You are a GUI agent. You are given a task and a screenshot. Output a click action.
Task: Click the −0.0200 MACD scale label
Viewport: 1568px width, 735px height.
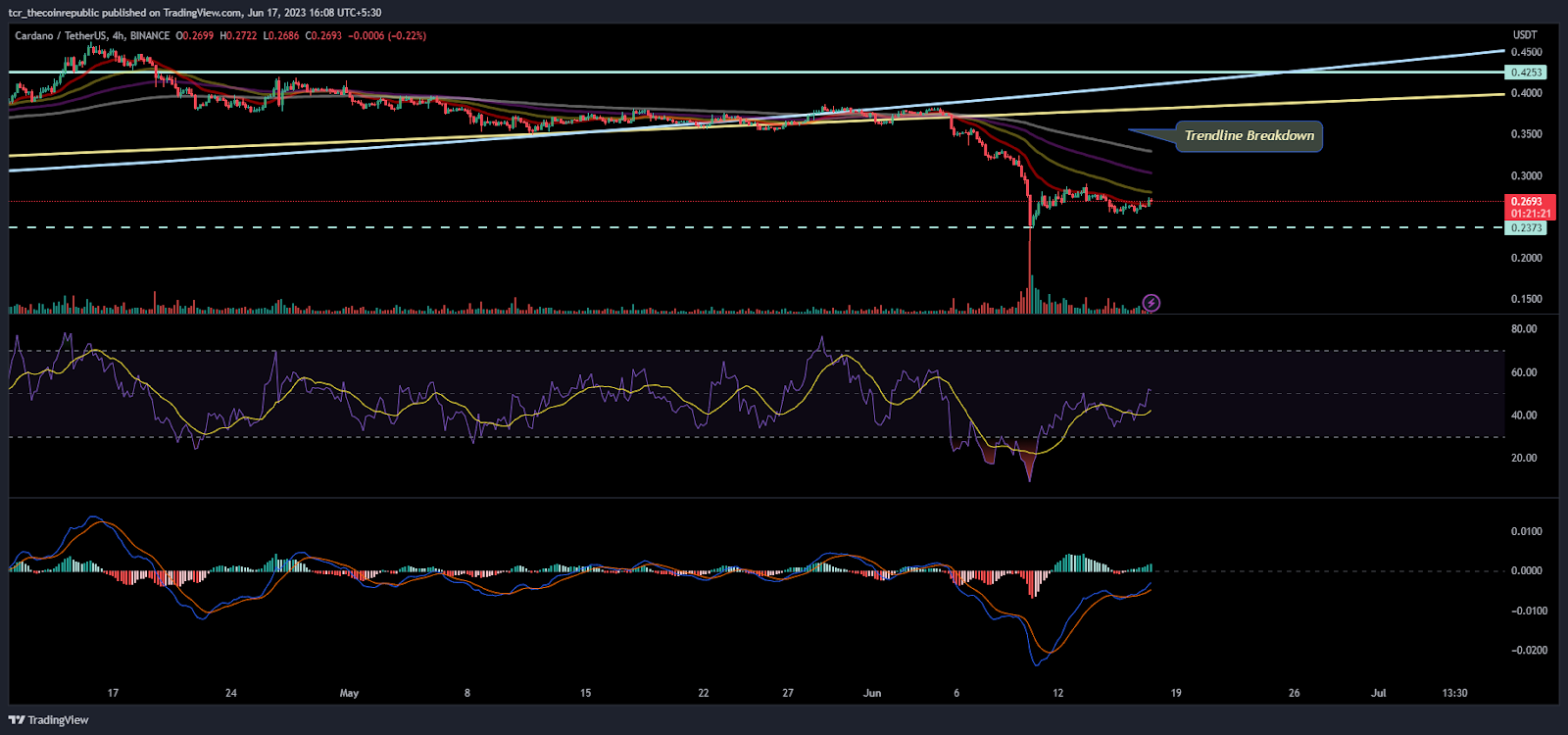coord(1528,650)
